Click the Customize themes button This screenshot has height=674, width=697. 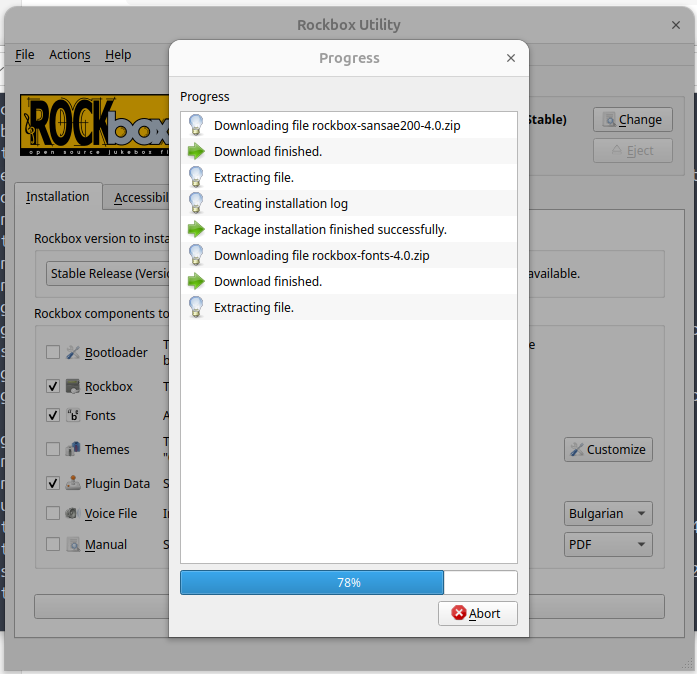click(608, 449)
